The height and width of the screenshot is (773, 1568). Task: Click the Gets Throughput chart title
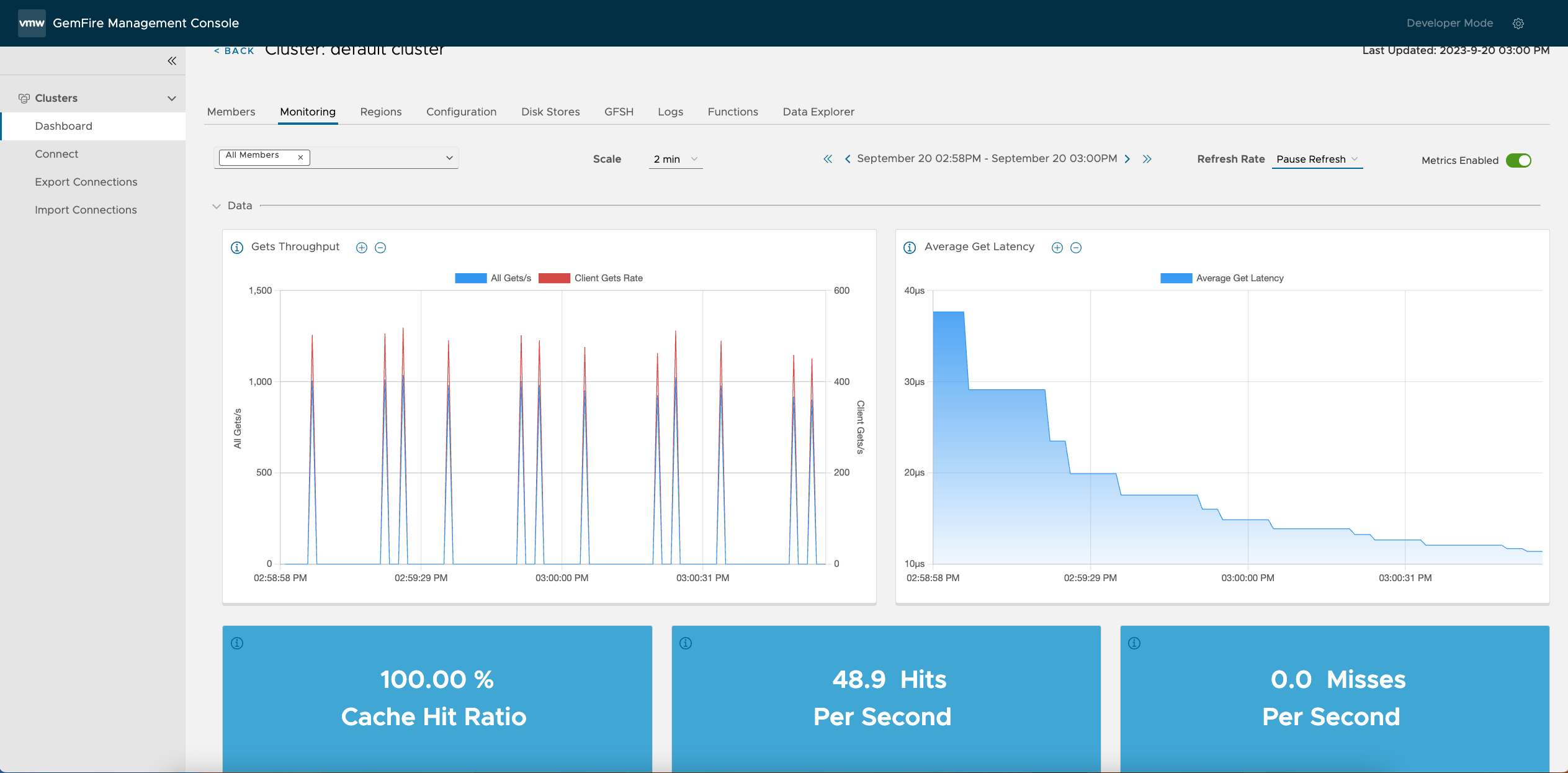[x=295, y=246]
